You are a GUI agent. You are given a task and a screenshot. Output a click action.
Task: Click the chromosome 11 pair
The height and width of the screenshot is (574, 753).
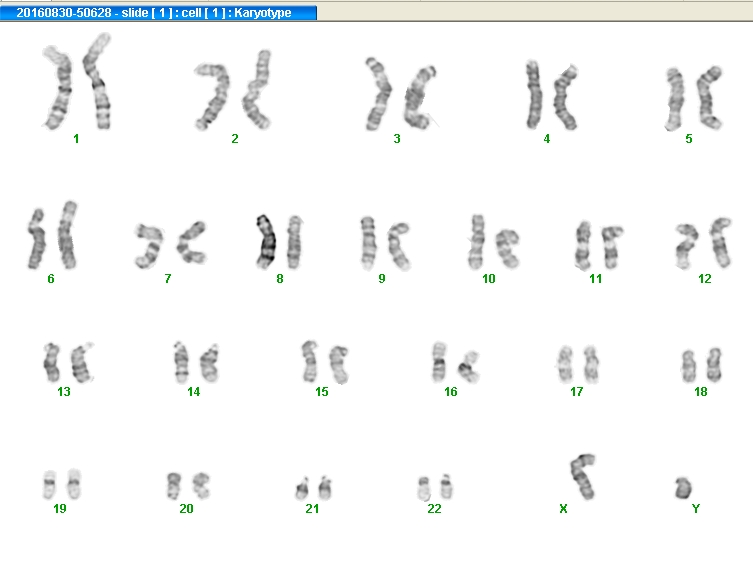pos(599,245)
